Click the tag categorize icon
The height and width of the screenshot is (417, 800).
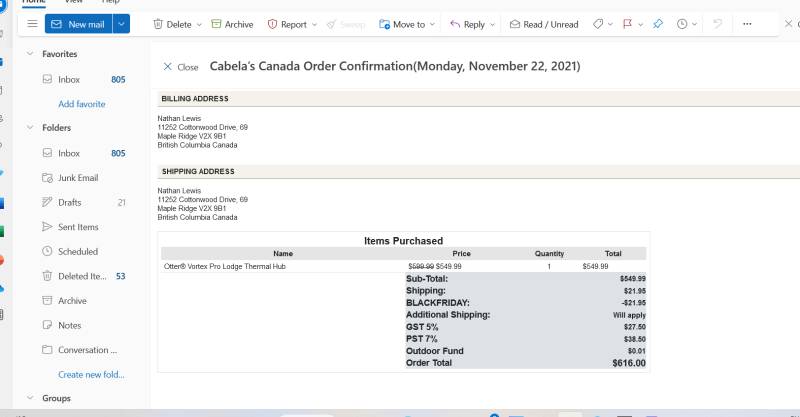click(598, 24)
